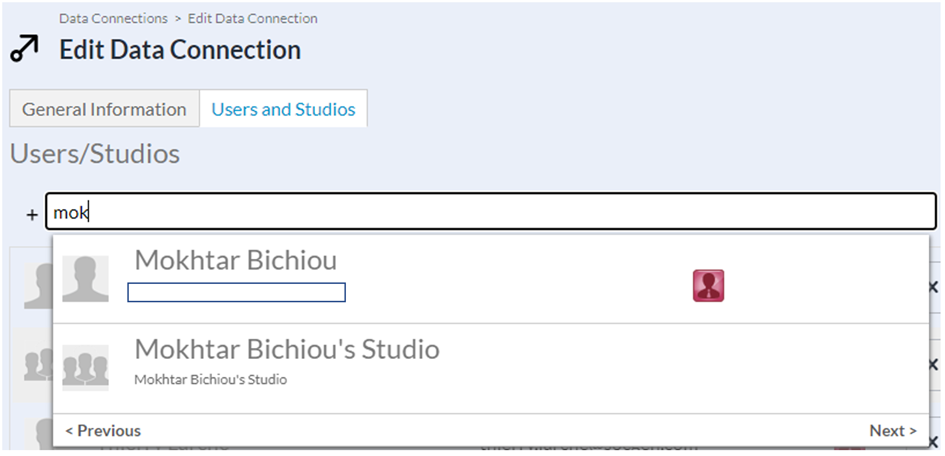
Task: Click the X beside the studio result row
Action: [x=934, y=364]
